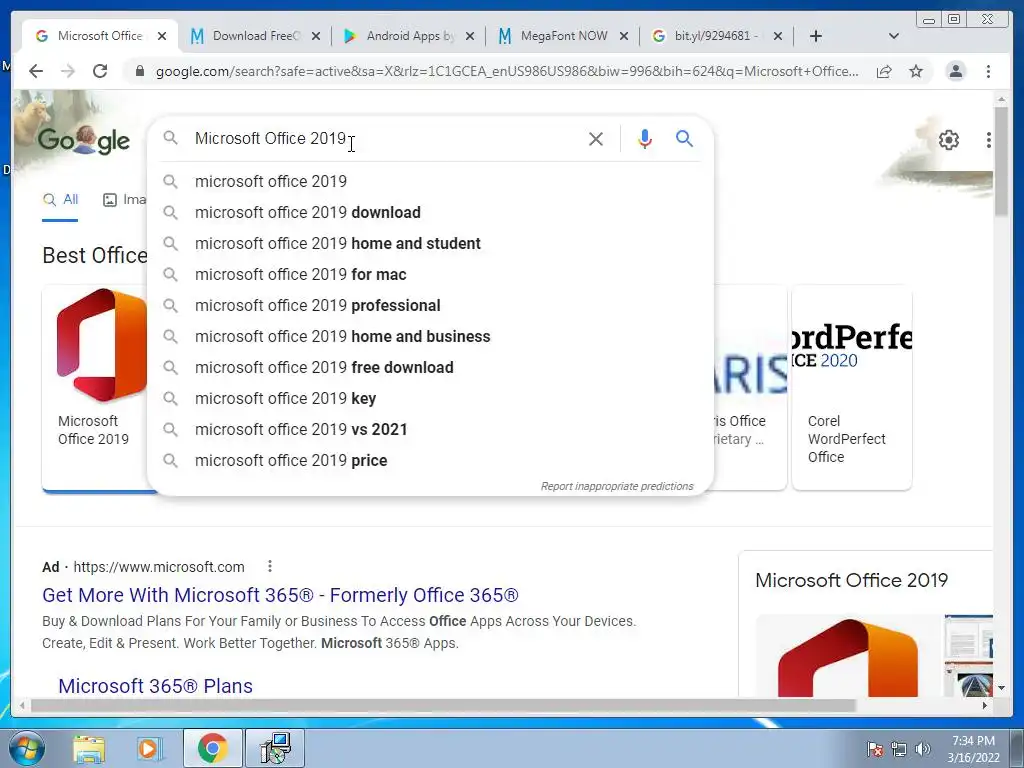The width and height of the screenshot is (1024, 768).
Task: Choose suggestion "microsoft office 2019 free download"
Action: click(430, 368)
